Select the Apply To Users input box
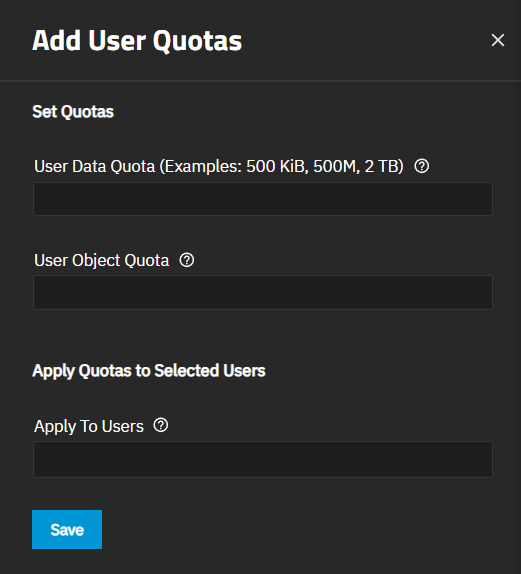 (263, 459)
